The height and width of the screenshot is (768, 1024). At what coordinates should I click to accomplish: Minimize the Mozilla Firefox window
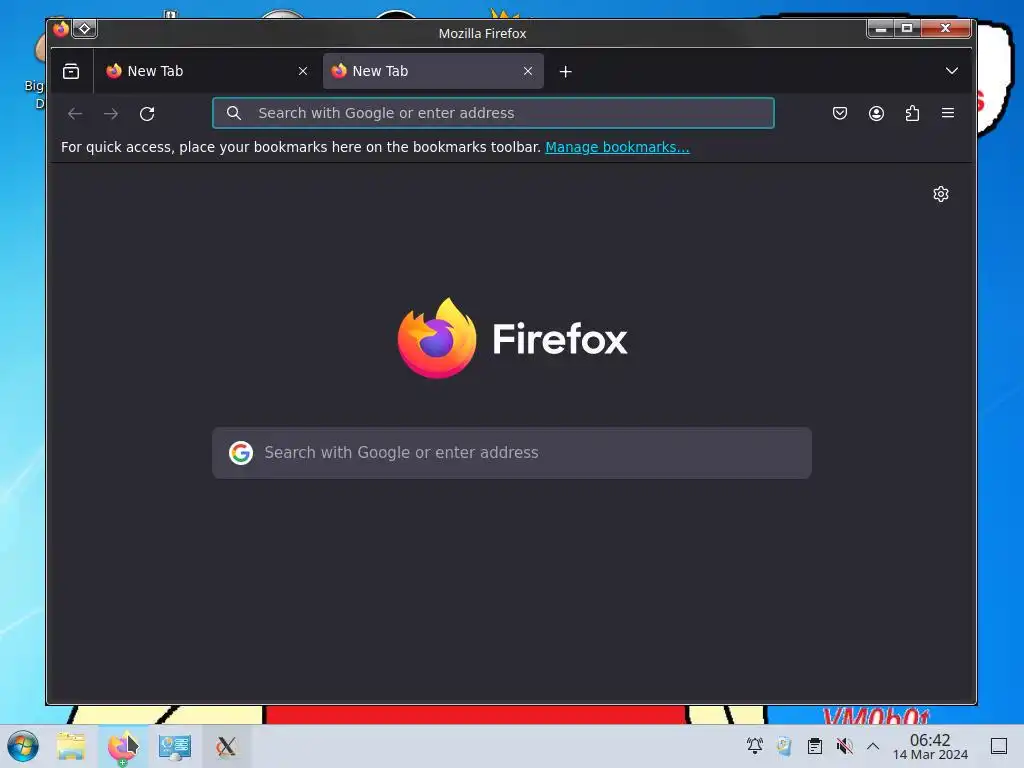[880, 28]
